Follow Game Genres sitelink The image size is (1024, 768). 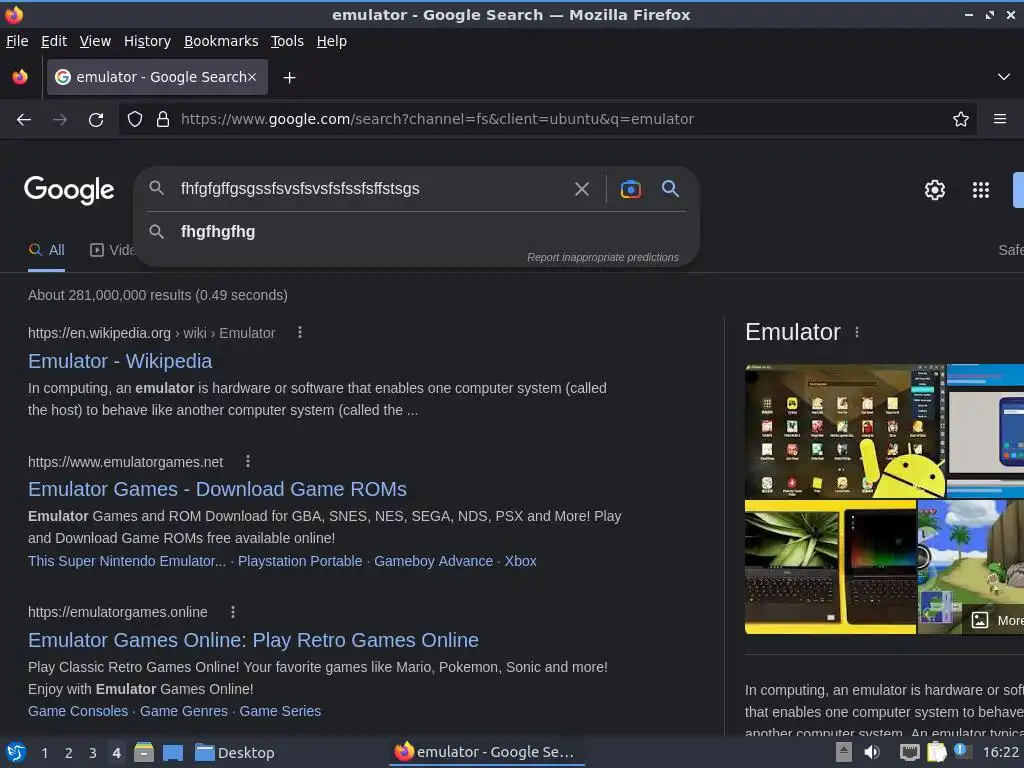[184, 711]
